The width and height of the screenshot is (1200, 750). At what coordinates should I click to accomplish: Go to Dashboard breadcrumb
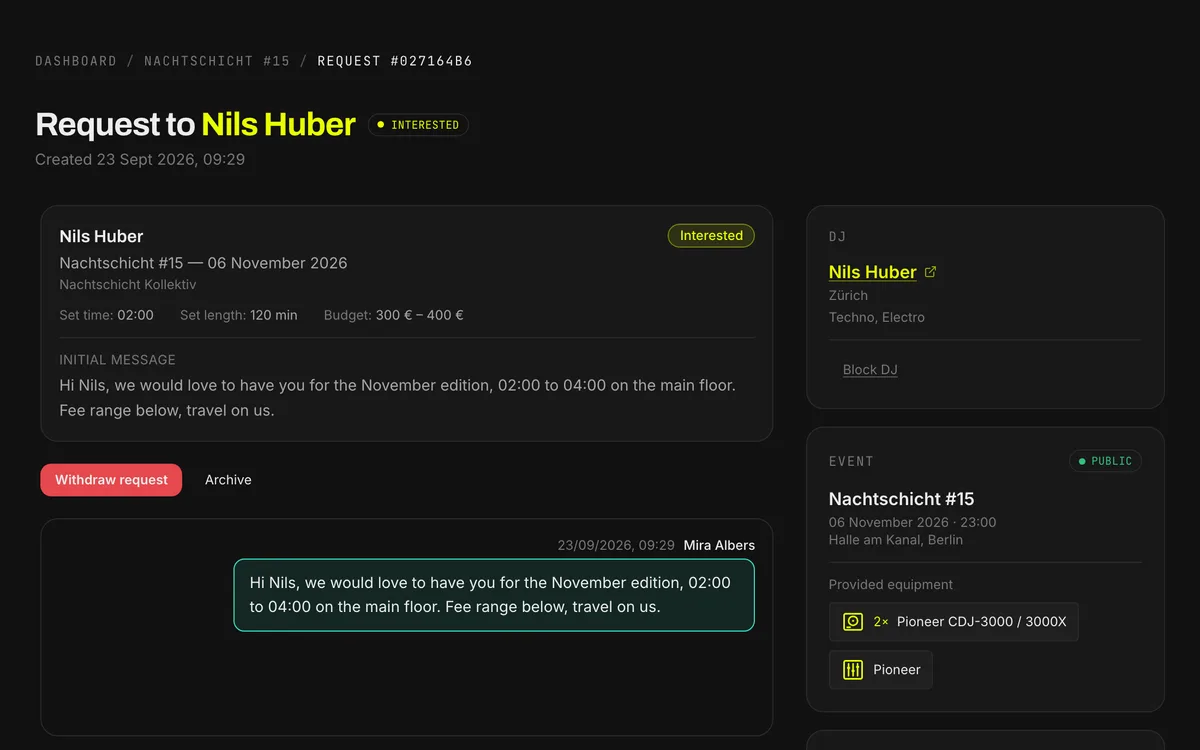click(76, 61)
